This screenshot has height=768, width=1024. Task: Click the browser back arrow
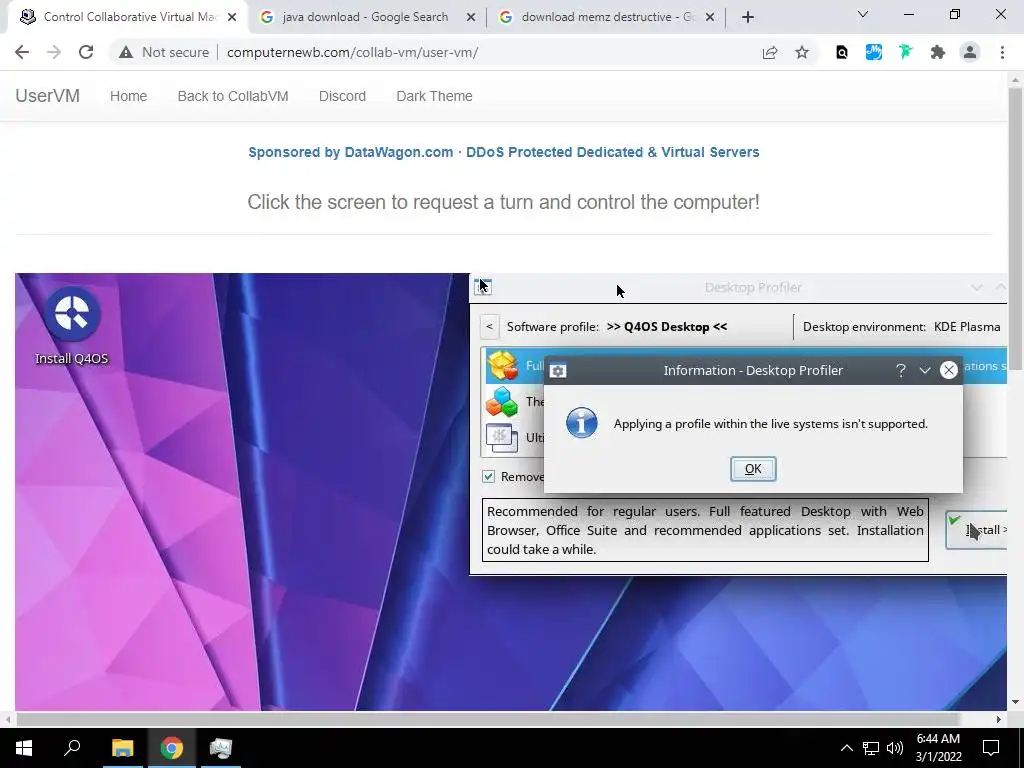click(x=22, y=52)
